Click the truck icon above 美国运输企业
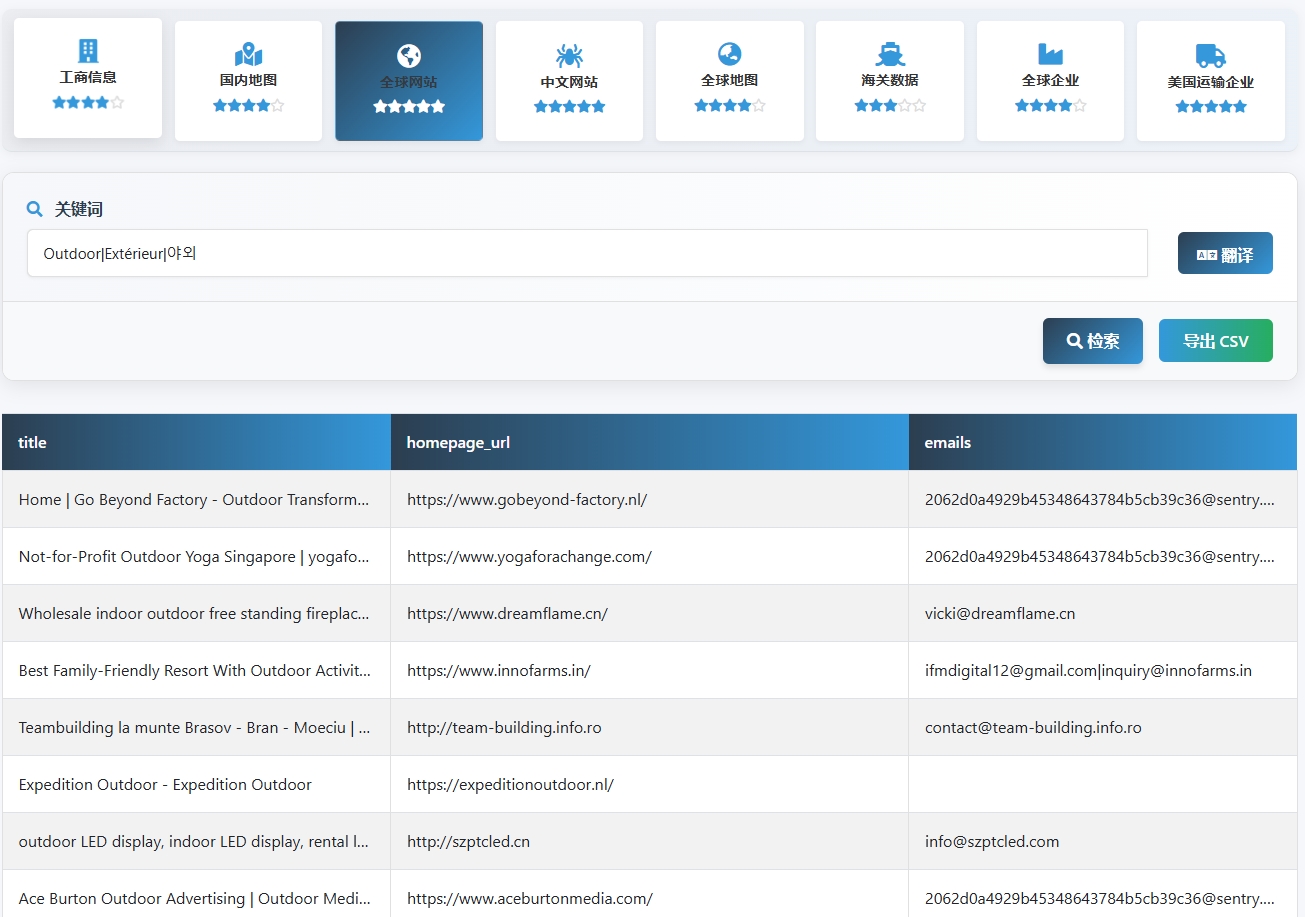 [1211, 55]
